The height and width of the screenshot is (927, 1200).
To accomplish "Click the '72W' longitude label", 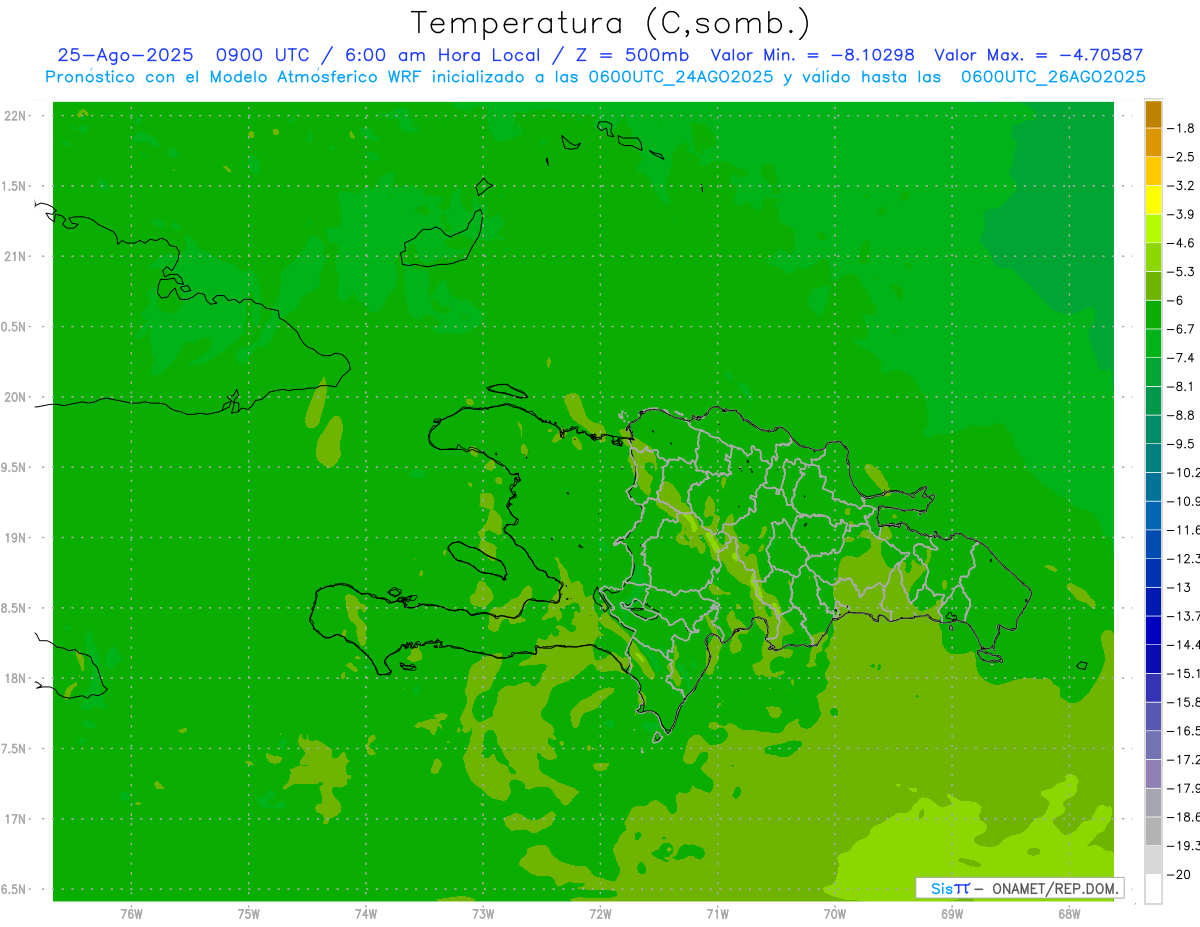I will click(600, 914).
